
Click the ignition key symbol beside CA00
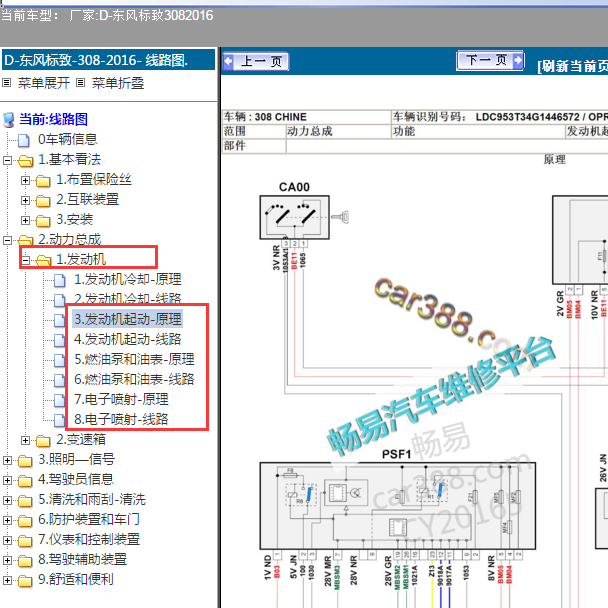(340, 217)
